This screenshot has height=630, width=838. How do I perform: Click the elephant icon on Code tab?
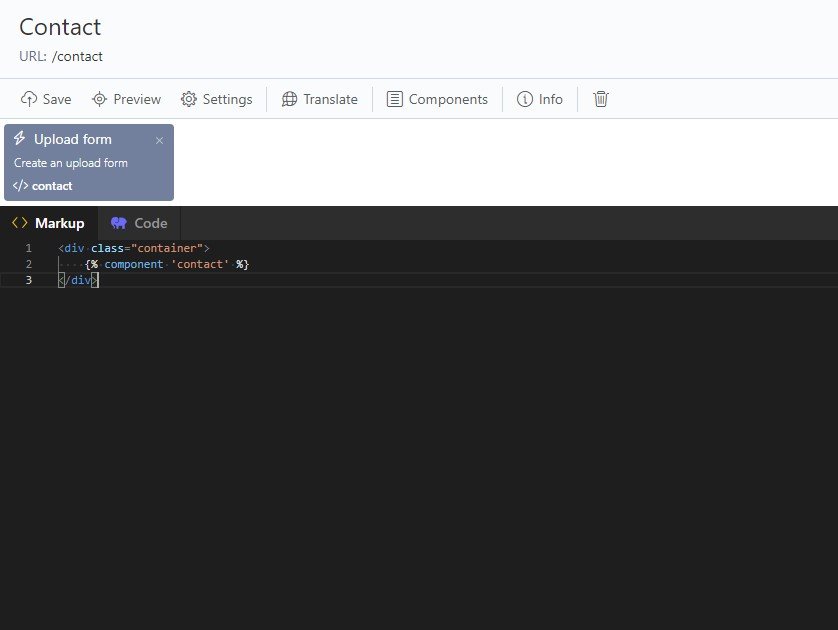tap(119, 223)
